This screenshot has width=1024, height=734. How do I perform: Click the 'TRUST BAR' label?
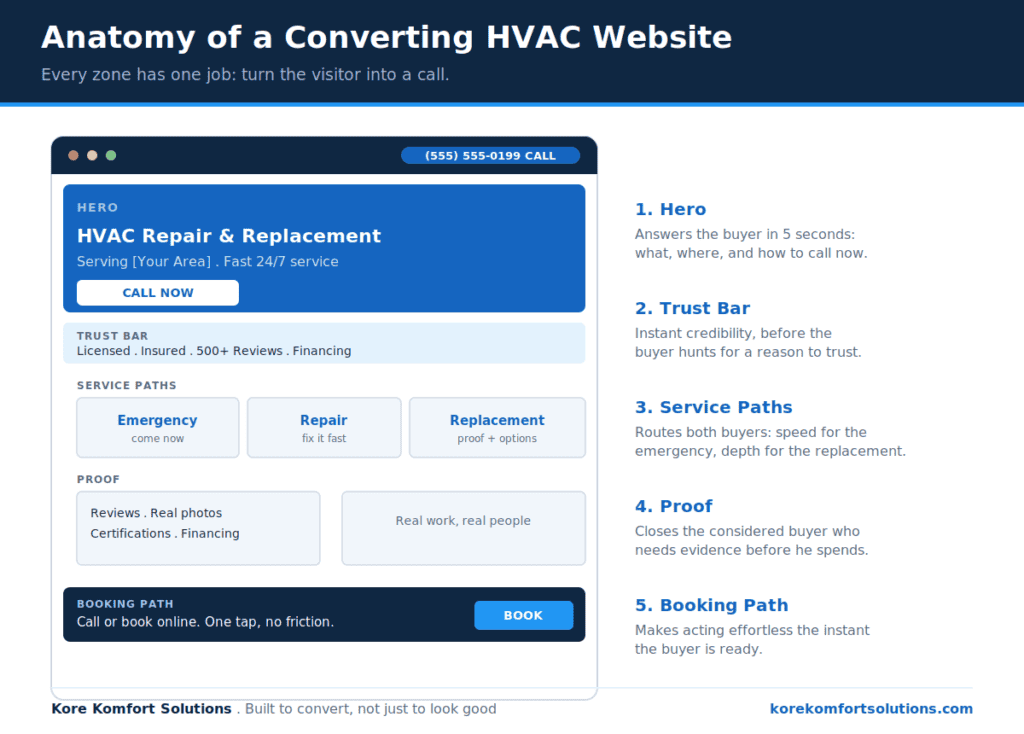112,336
